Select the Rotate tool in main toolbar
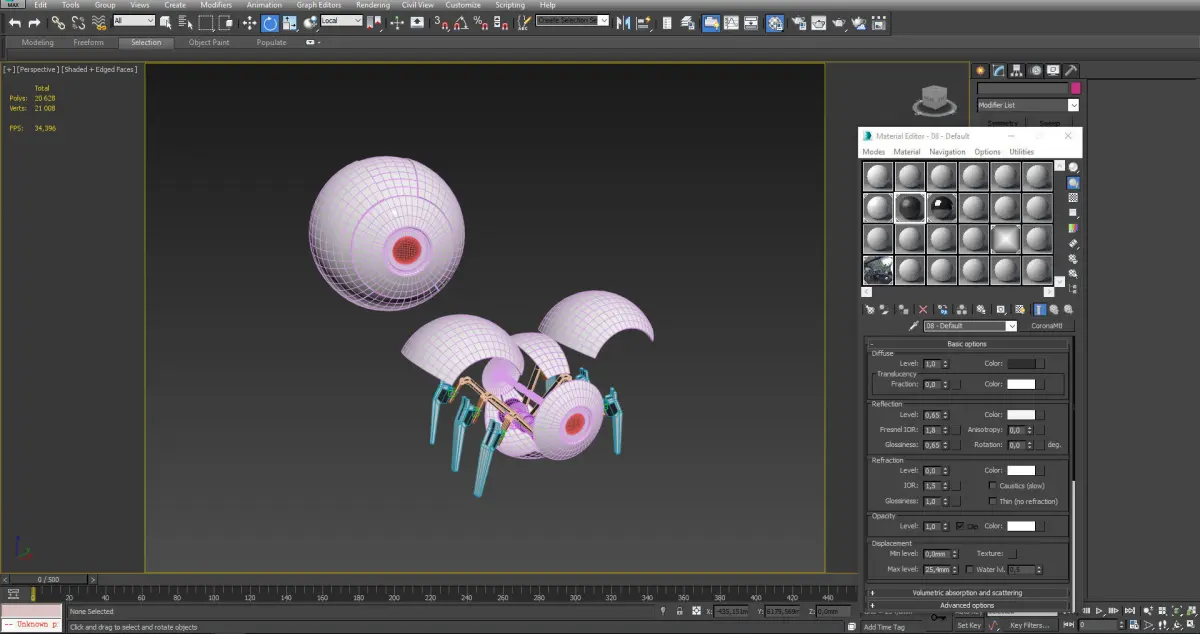The image size is (1200, 634). (x=270, y=22)
